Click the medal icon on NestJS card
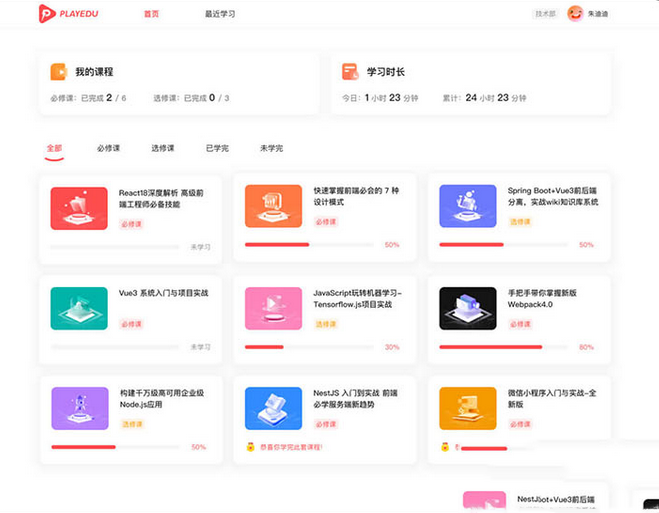Screen dimensions: 659x513 250,447
